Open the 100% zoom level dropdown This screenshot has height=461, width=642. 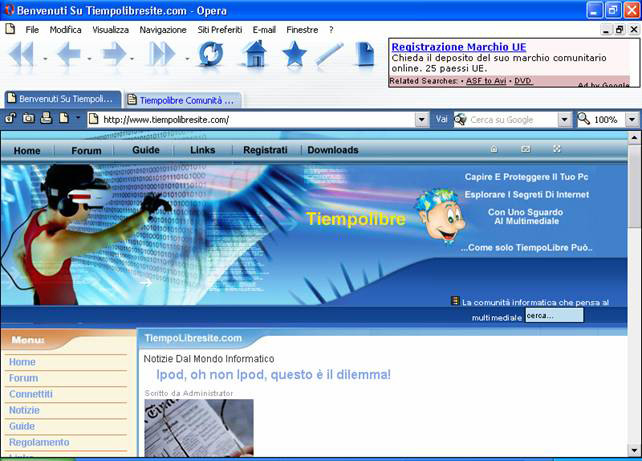coord(632,120)
